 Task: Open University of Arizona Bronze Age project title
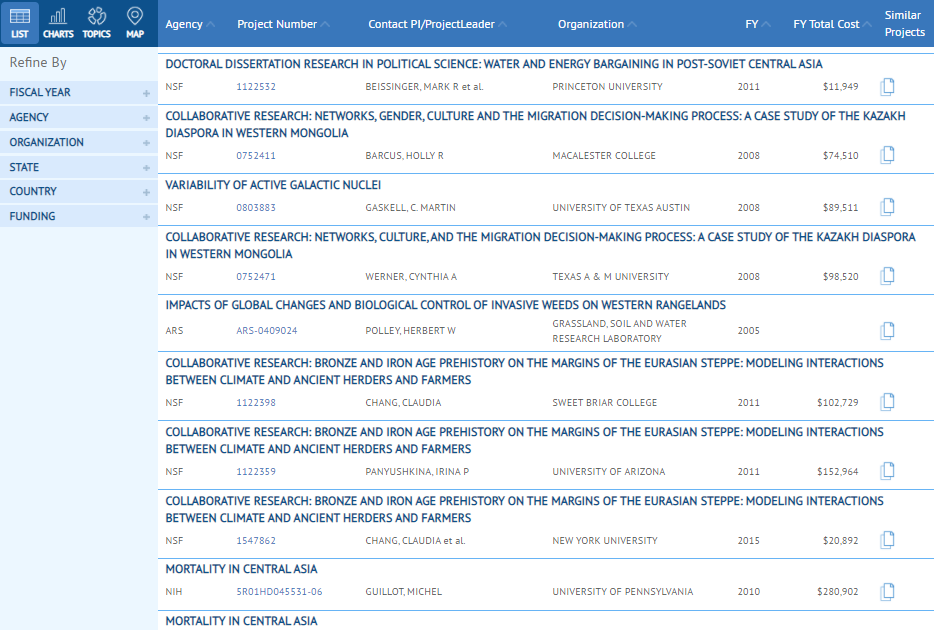point(524,441)
